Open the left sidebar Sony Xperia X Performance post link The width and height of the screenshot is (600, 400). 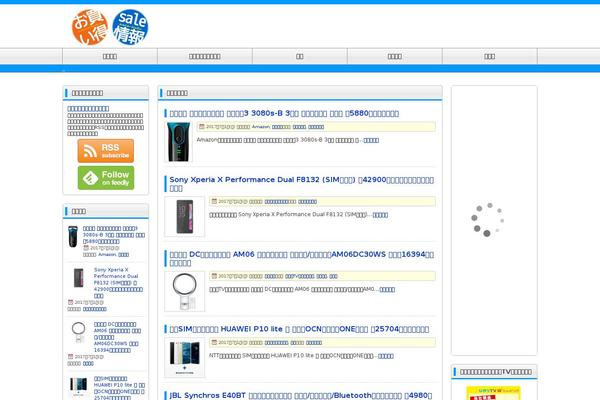coord(118,283)
